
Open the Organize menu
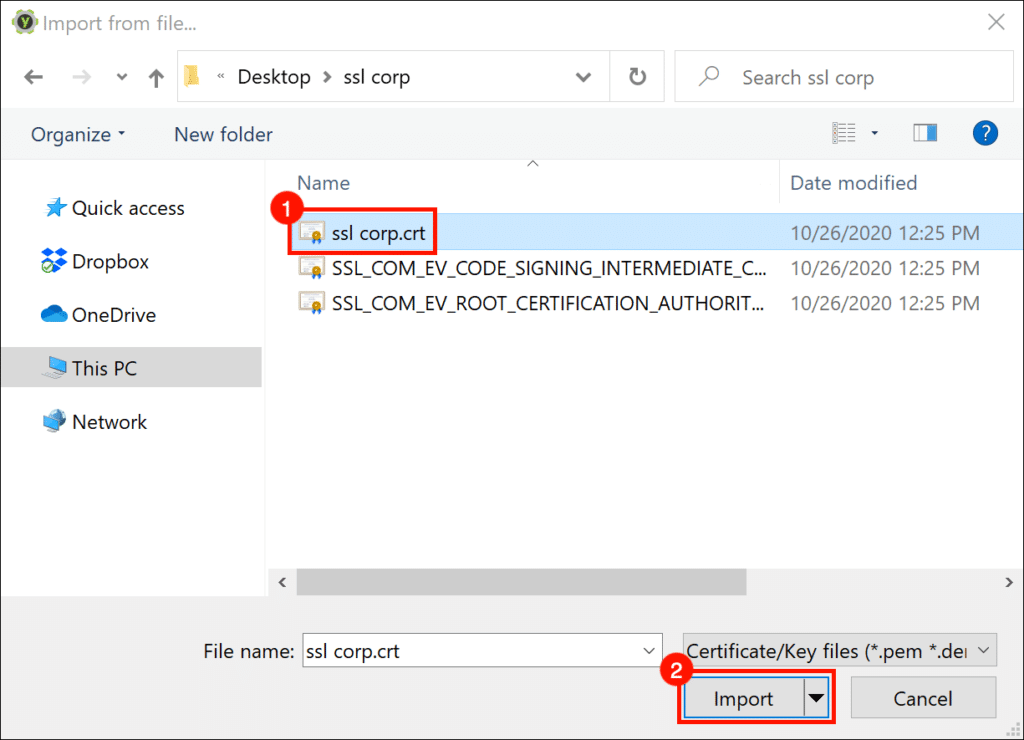pyautogui.click(x=78, y=134)
